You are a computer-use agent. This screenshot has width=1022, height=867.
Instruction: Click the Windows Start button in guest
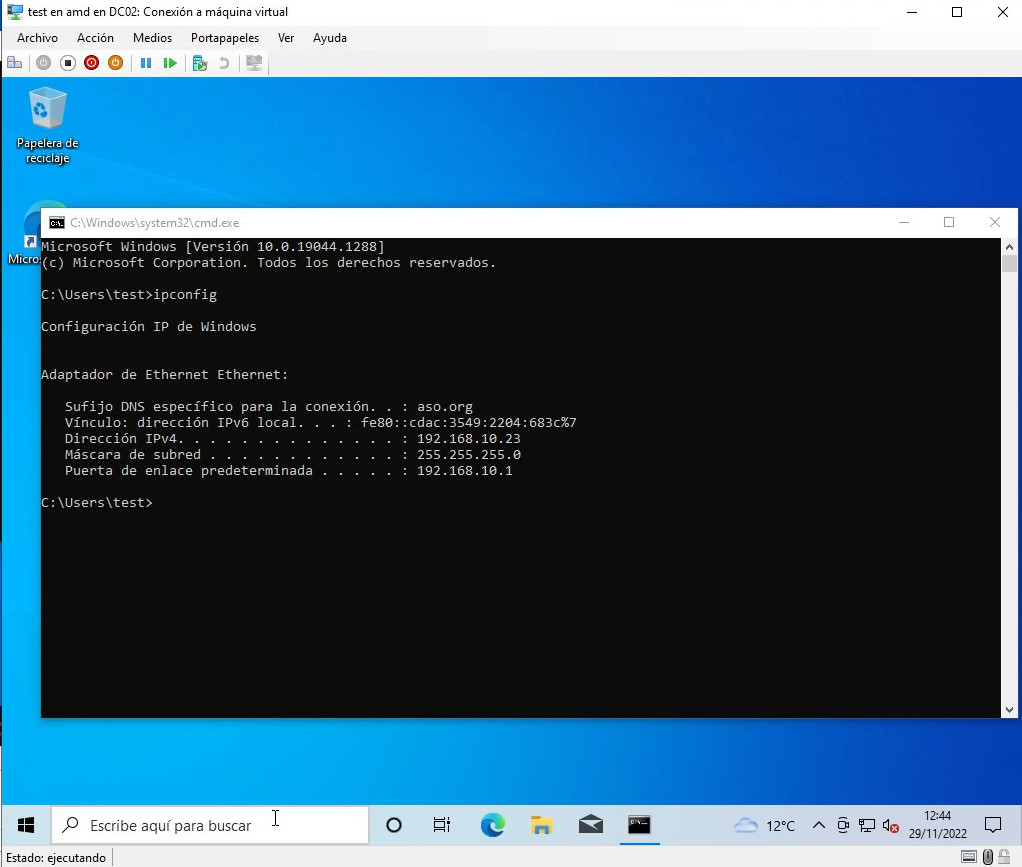(x=26, y=825)
